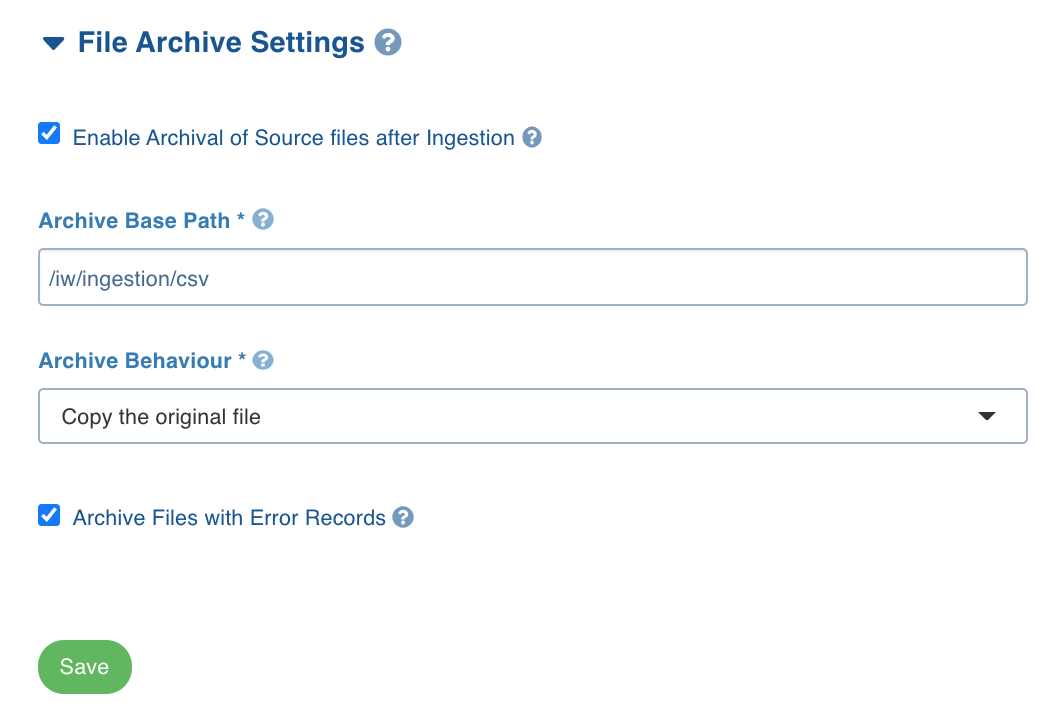Place cursor on the /iw/ingestion/csv text
The height and width of the screenshot is (708, 1064).
[x=129, y=279]
